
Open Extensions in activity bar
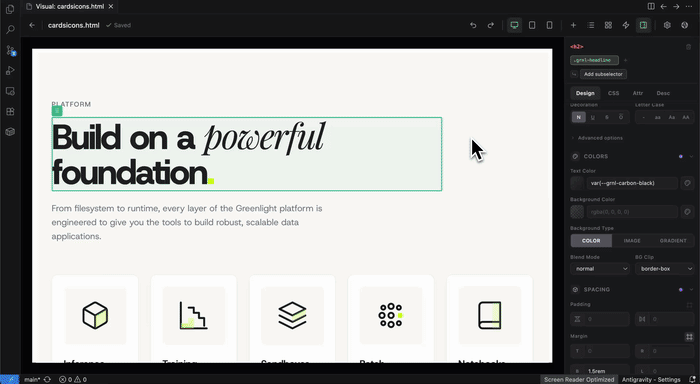(10, 111)
